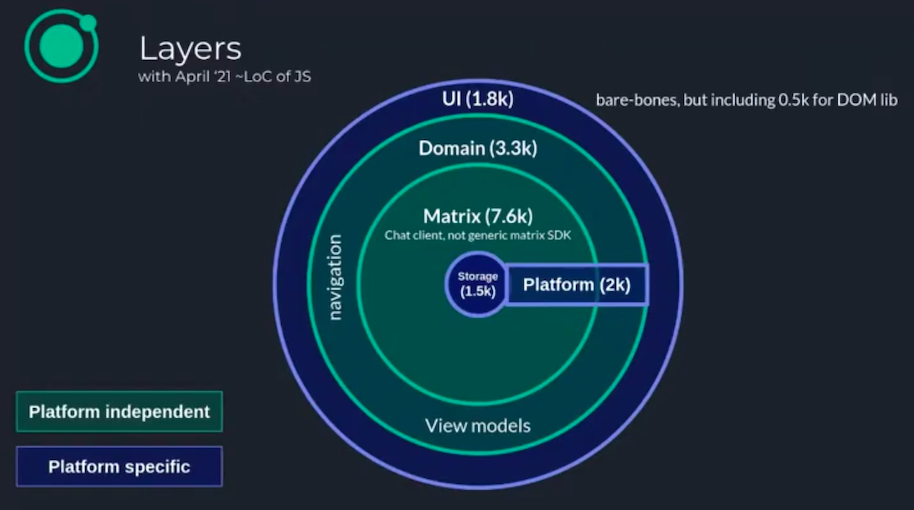Click the Platform independent legend box

click(119, 412)
